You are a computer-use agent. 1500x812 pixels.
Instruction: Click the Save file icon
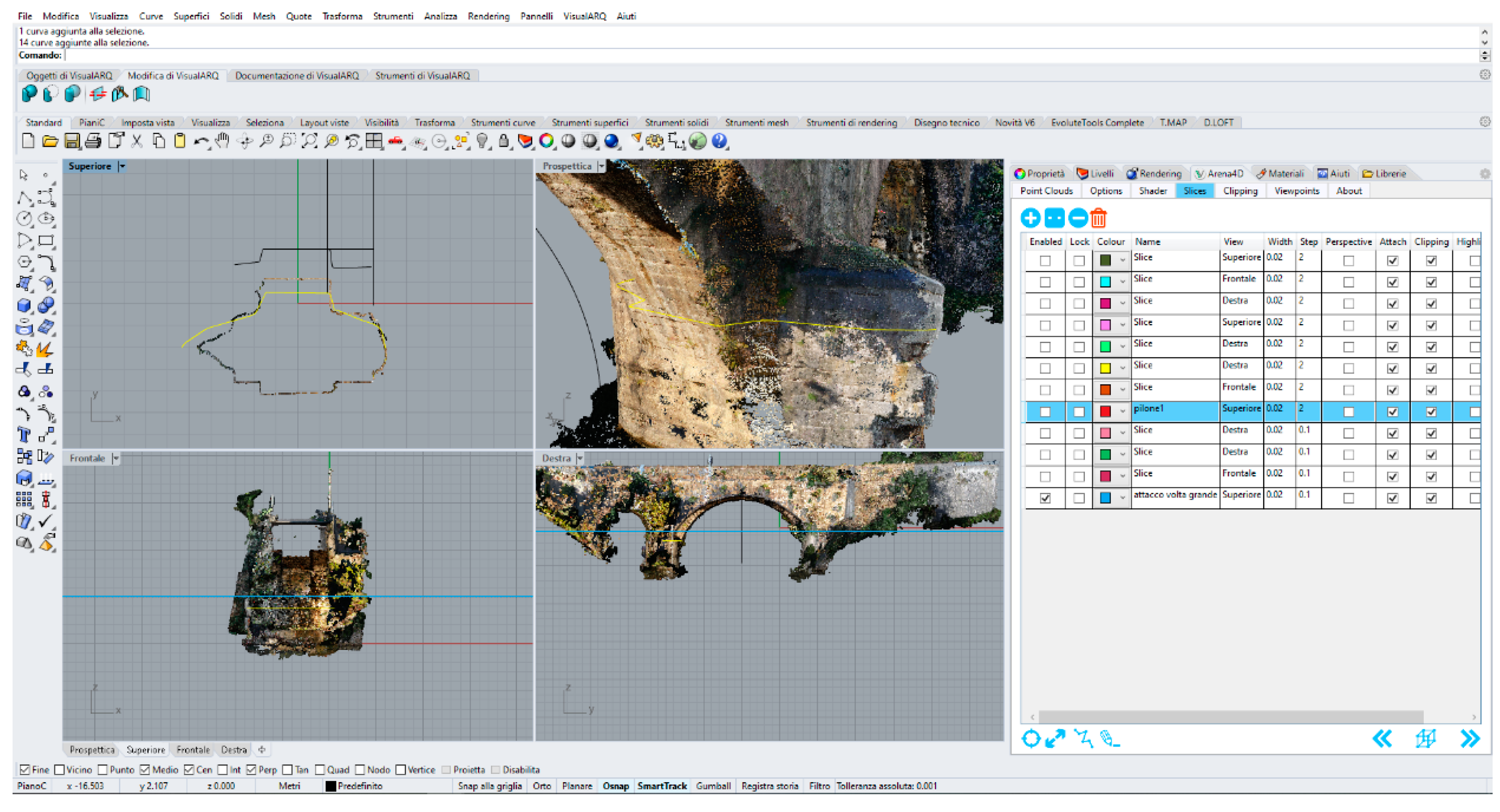click(72, 141)
